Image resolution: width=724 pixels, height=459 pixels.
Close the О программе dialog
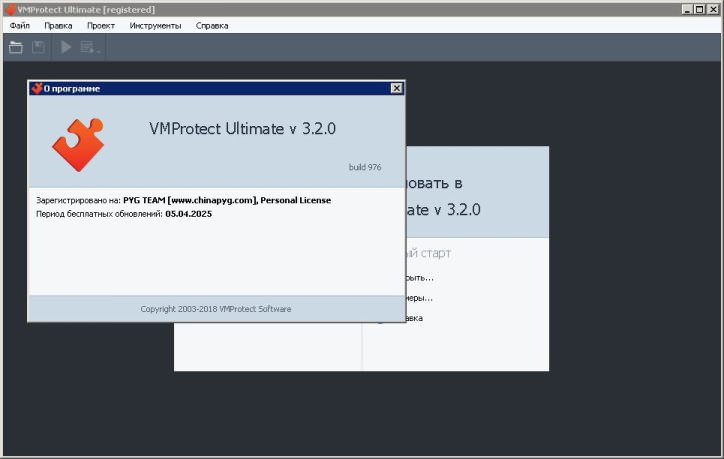click(396, 88)
